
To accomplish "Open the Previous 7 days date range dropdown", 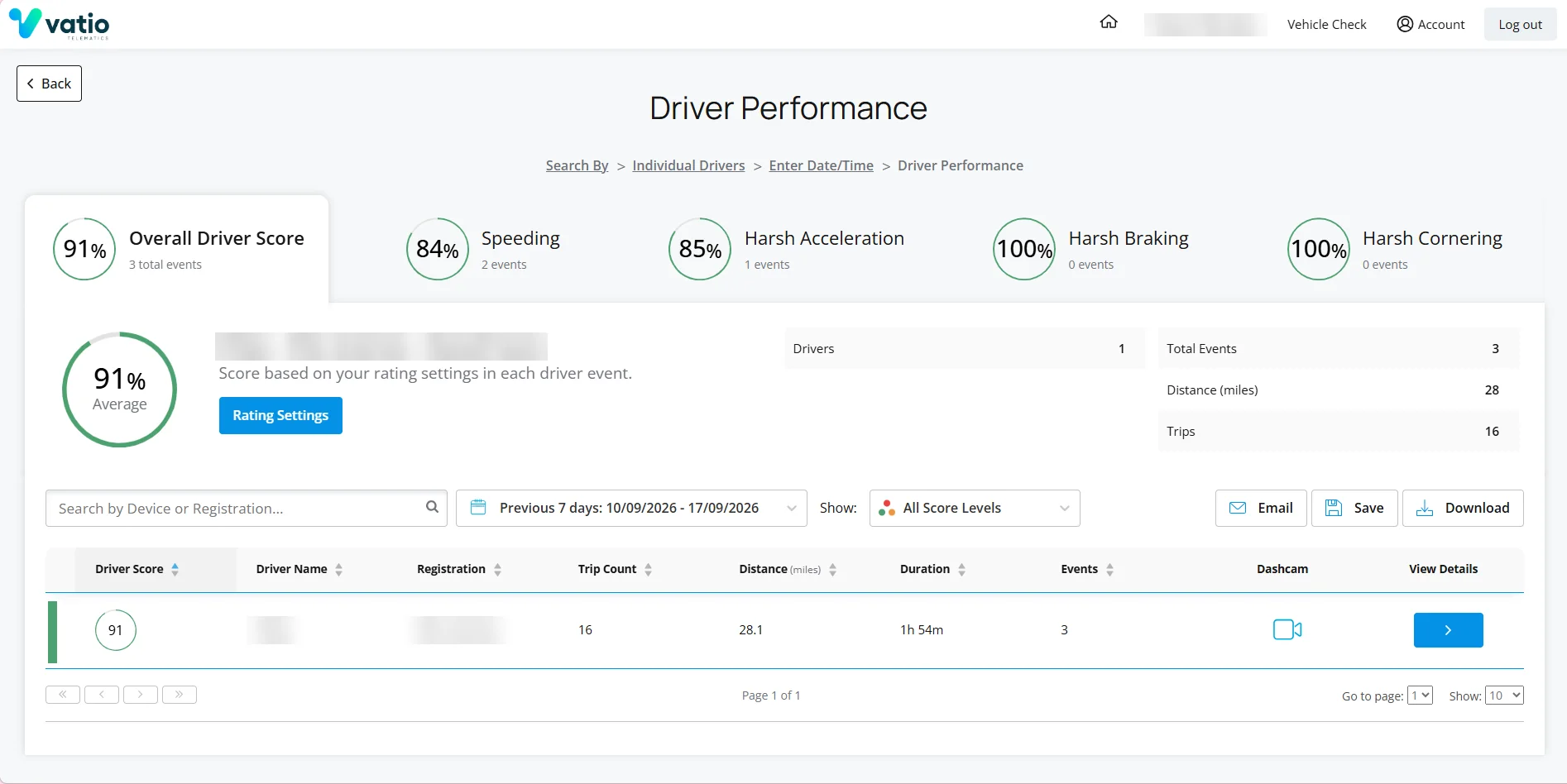I will [631, 508].
